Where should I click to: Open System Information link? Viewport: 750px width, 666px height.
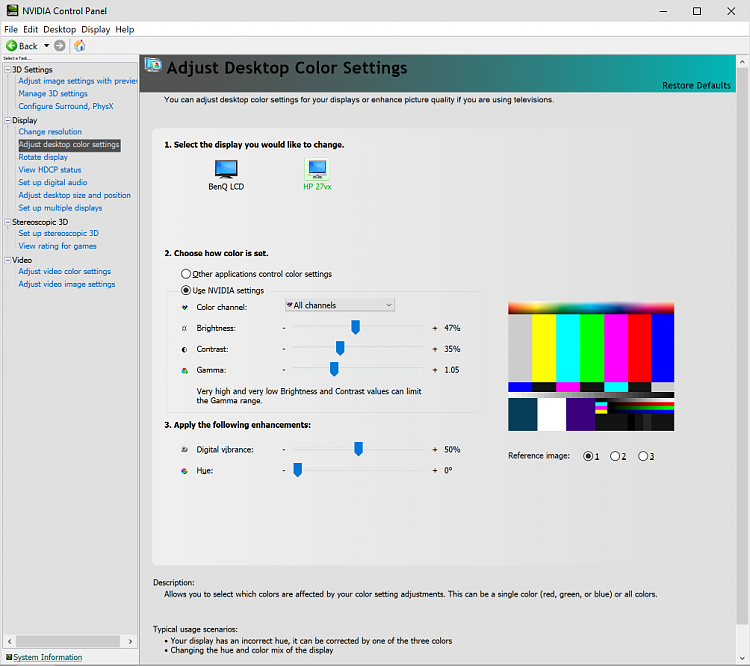pos(48,657)
